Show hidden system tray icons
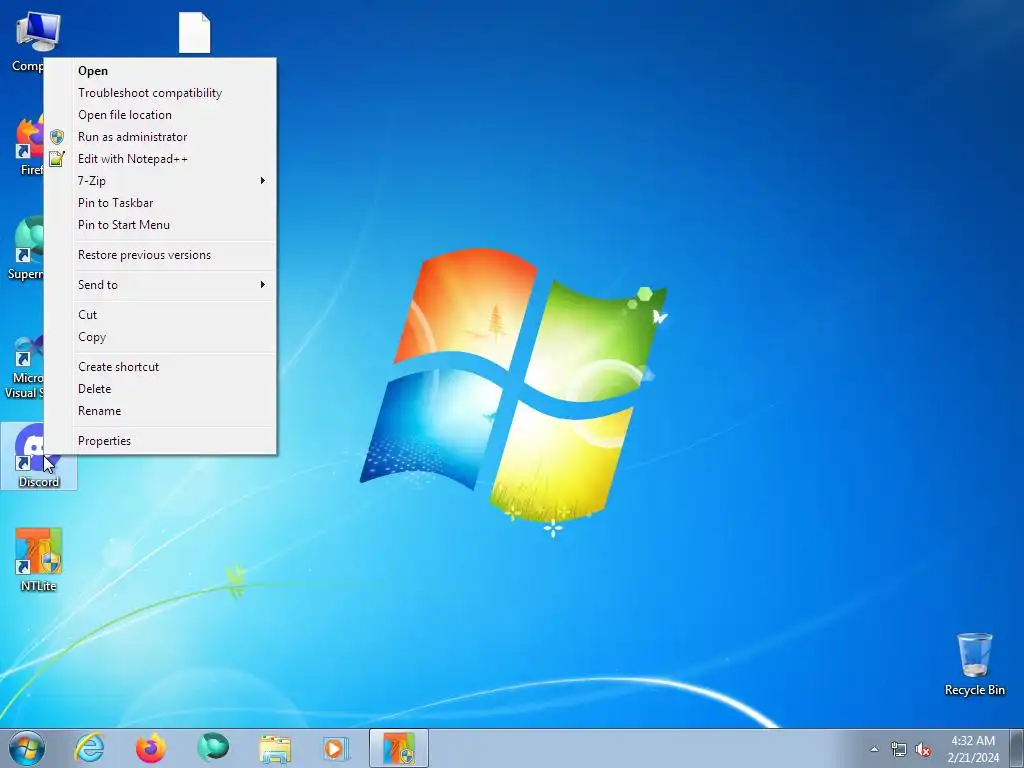Image resolution: width=1024 pixels, height=768 pixels. pyautogui.click(x=874, y=749)
